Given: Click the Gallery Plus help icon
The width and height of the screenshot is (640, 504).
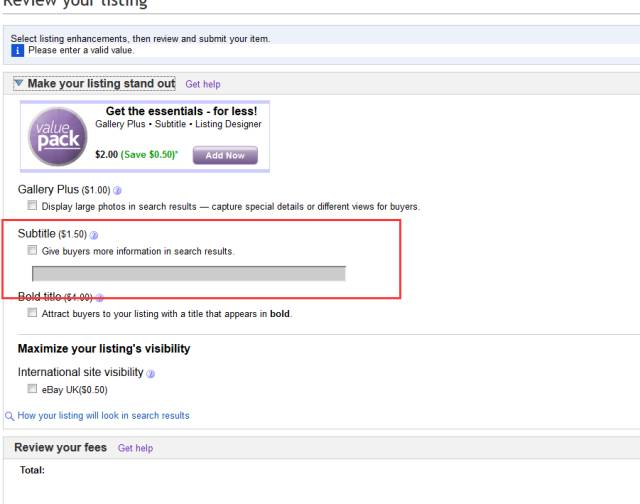Looking at the screenshot, I should (x=117, y=191).
